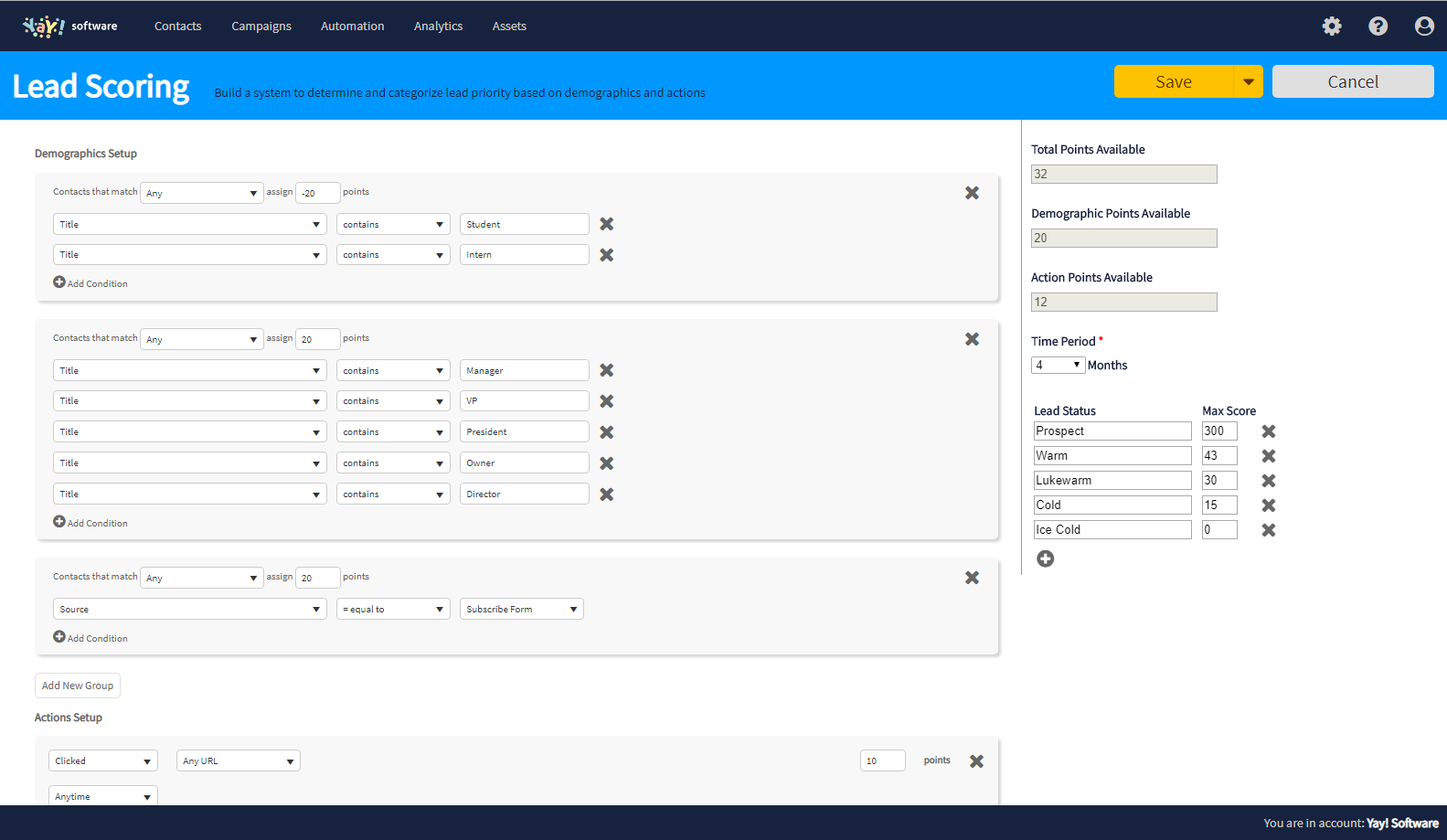Delete the Clicked action rule
The height and width of the screenshot is (840, 1447).
click(976, 761)
